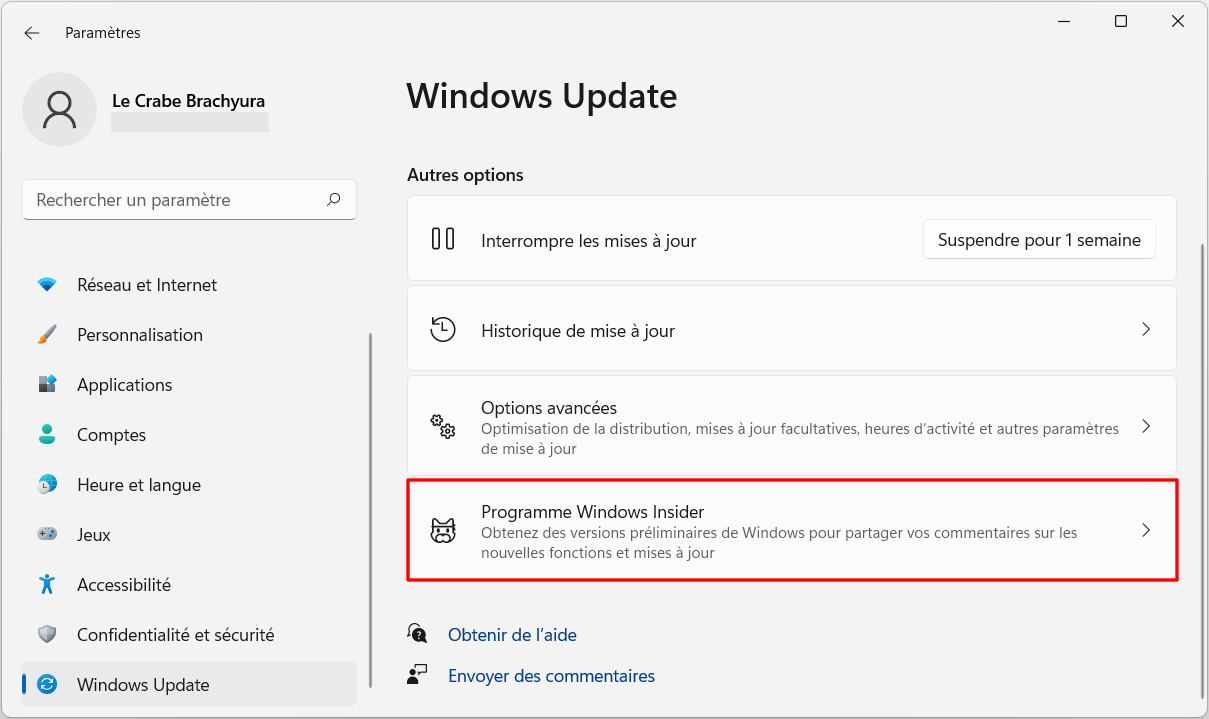Click the Confidentialité et sécurité shield icon
The height and width of the screenshot is (719, 1209).
coord(47,635)
